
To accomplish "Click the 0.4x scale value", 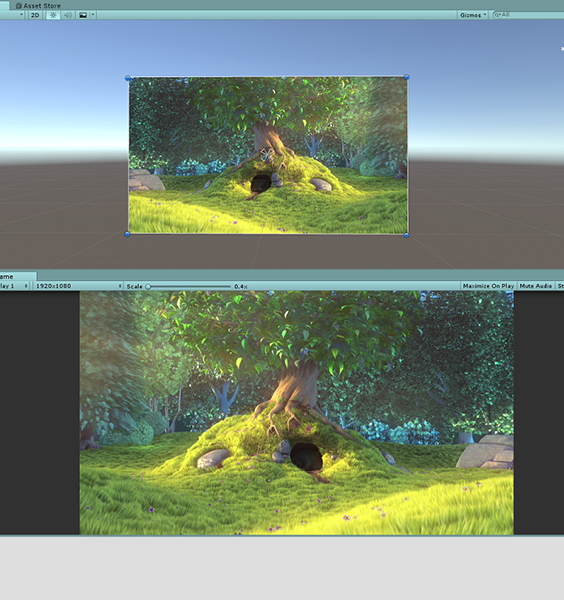I will point(241,286).
